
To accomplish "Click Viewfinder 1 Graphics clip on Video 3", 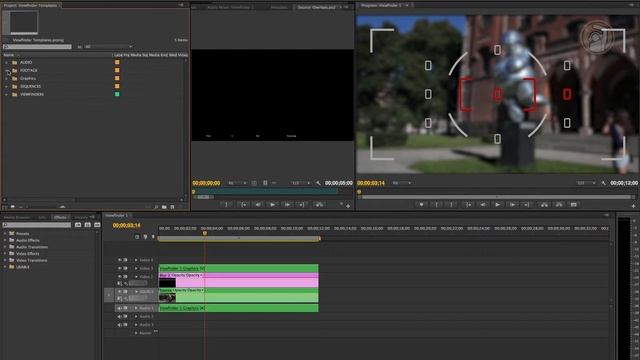I will tap(238, 268).
